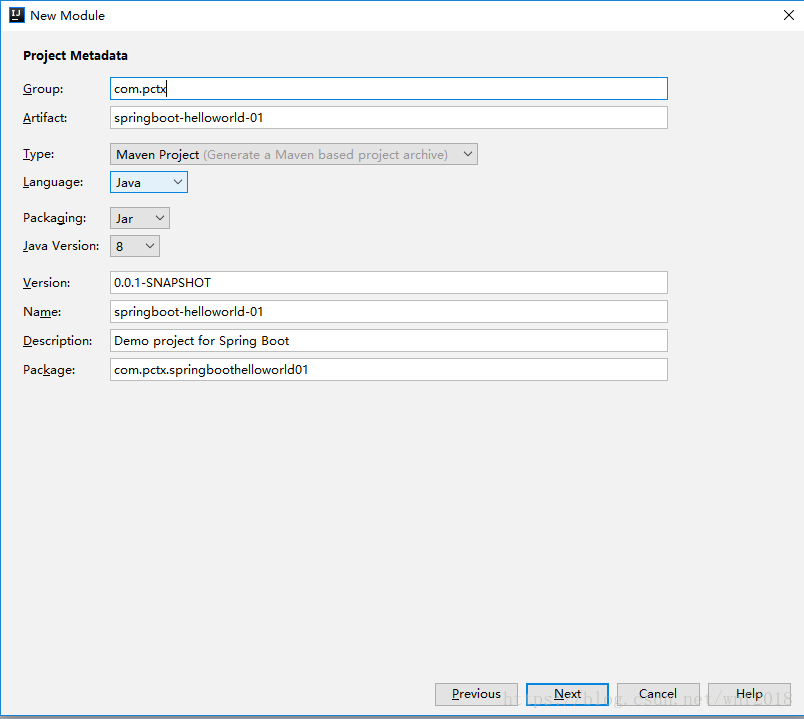The height and width of the screenshot is (719, 804).
Task: Edit the Description field
Action: click(389, 341)
